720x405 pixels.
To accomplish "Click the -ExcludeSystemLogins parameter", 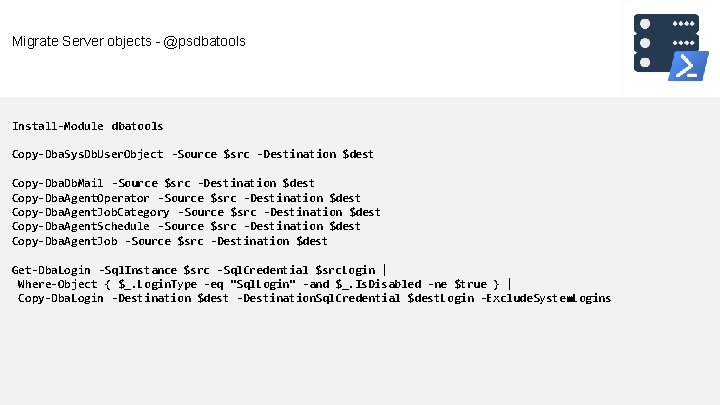I will coord(546,298).
